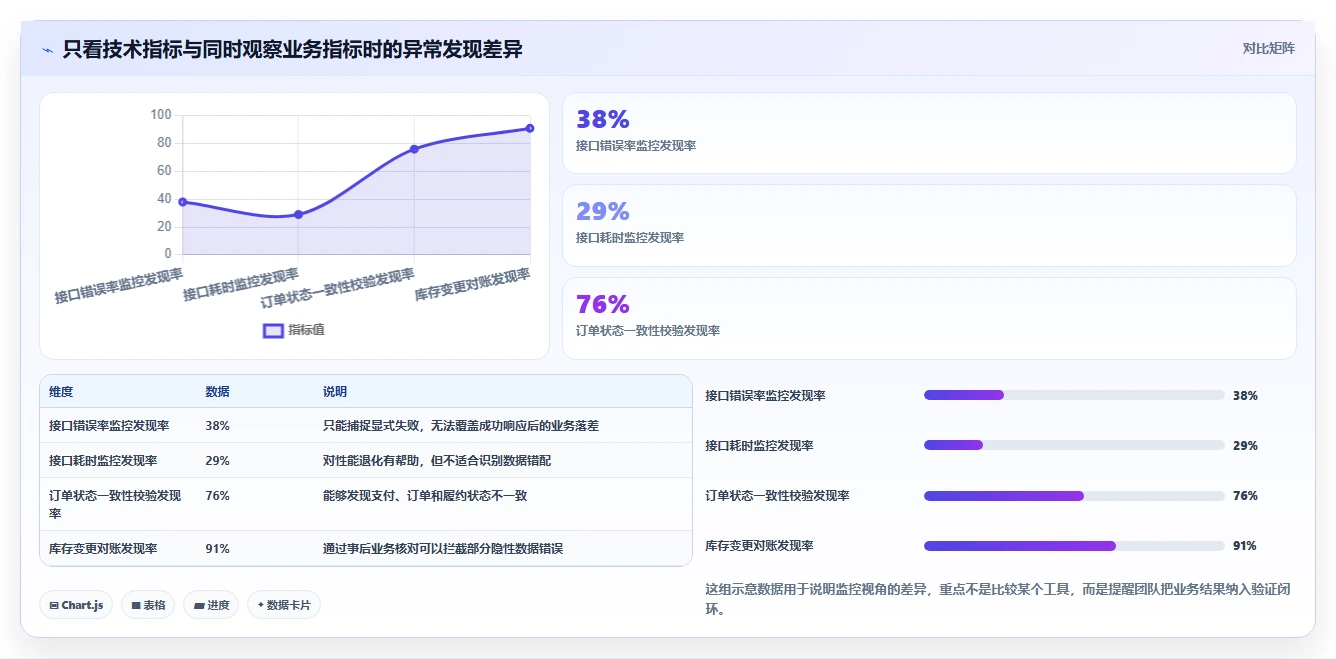Click the footnote paragraph starting 这组示意数据

click(x=998, y=599)
